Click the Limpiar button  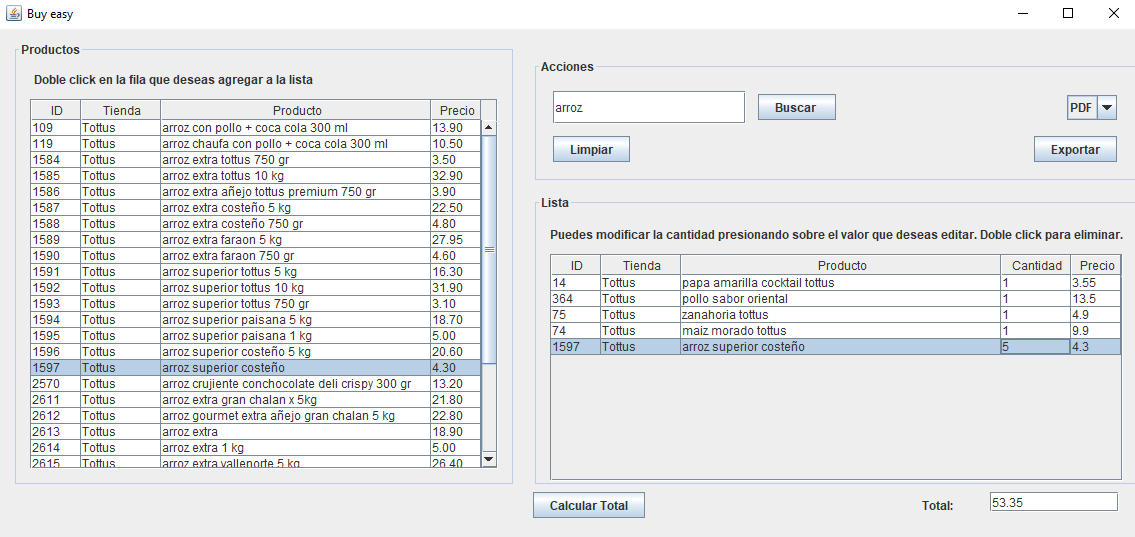591,149
